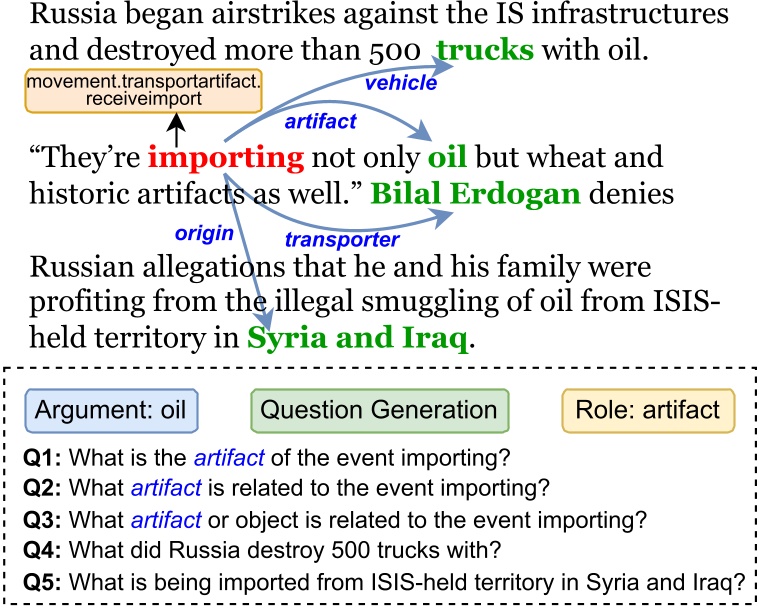Click the green "Question Generation" box
Screen dimensions: 759x608
380,409
